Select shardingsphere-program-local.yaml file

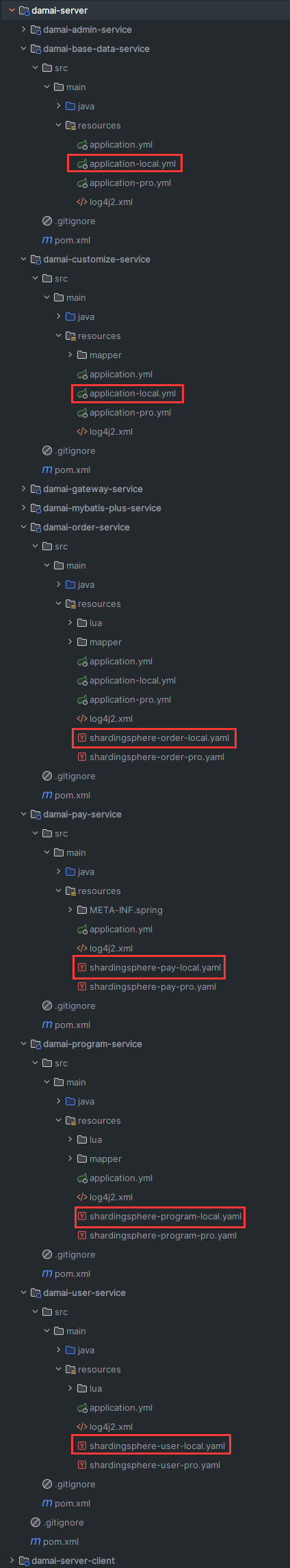pyautogui.click(x=166, y=1217)
